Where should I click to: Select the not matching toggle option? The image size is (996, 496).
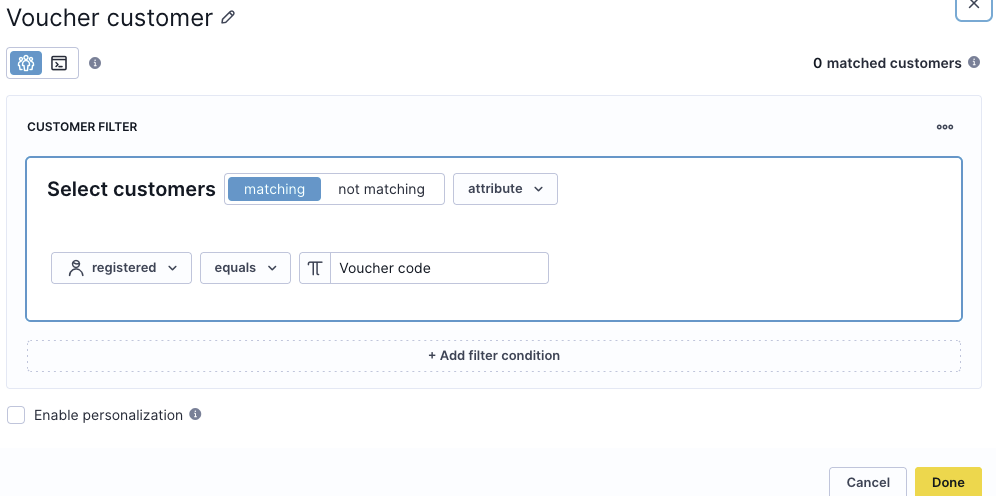point(381,189)
